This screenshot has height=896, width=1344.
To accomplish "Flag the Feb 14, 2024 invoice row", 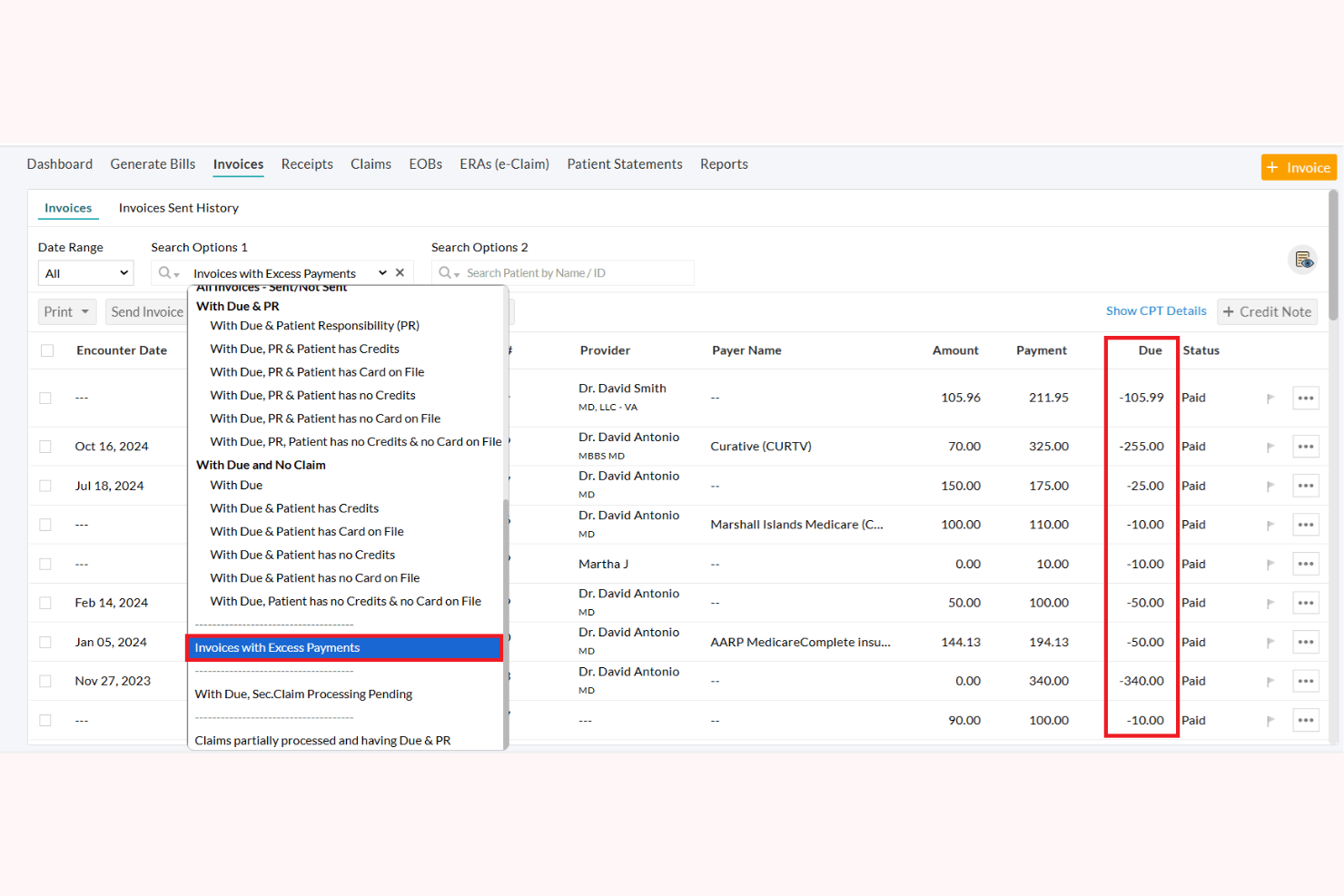I will coord(1270,602).
